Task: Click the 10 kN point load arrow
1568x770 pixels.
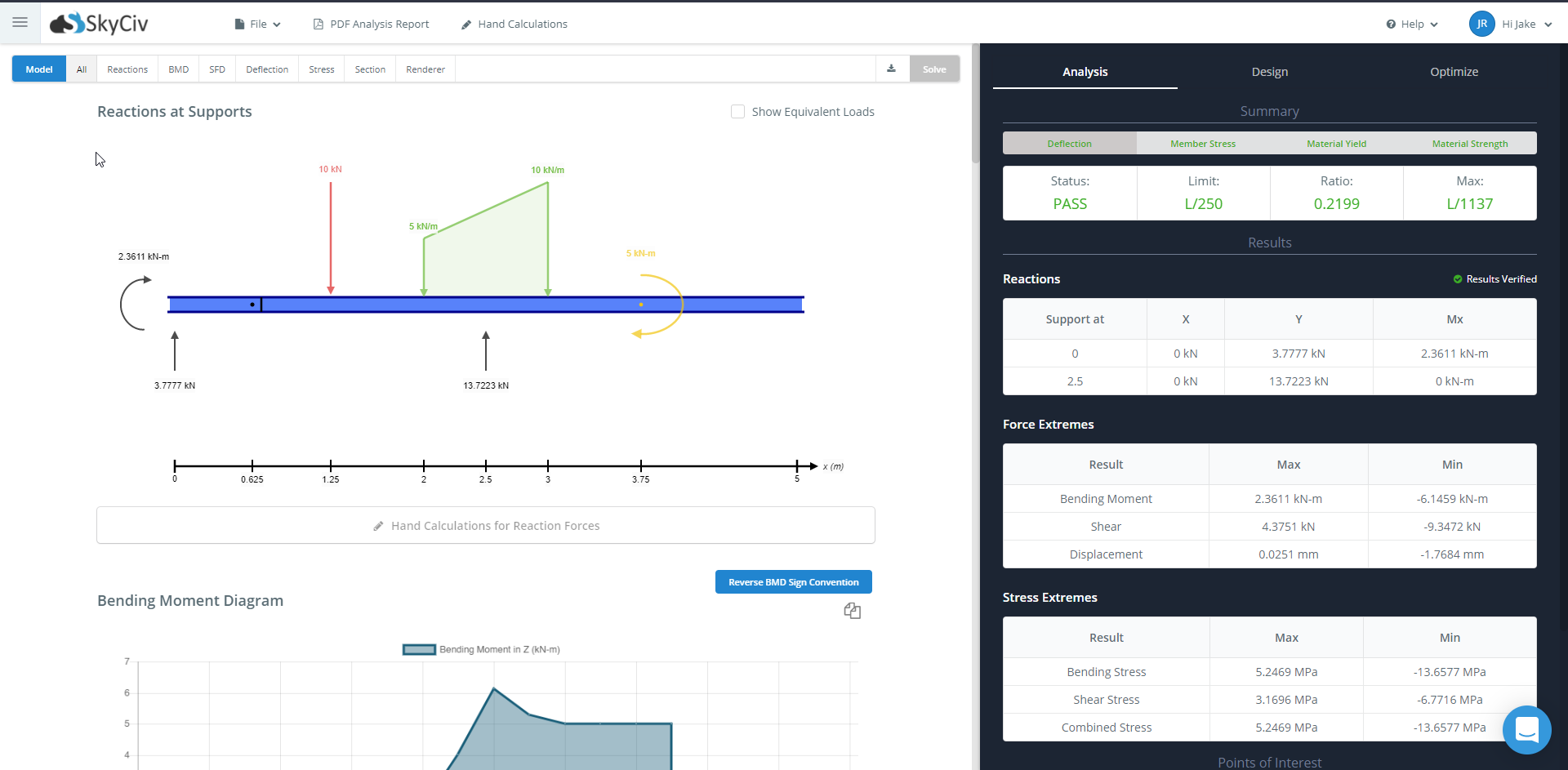Action: (x=331, y=237)
